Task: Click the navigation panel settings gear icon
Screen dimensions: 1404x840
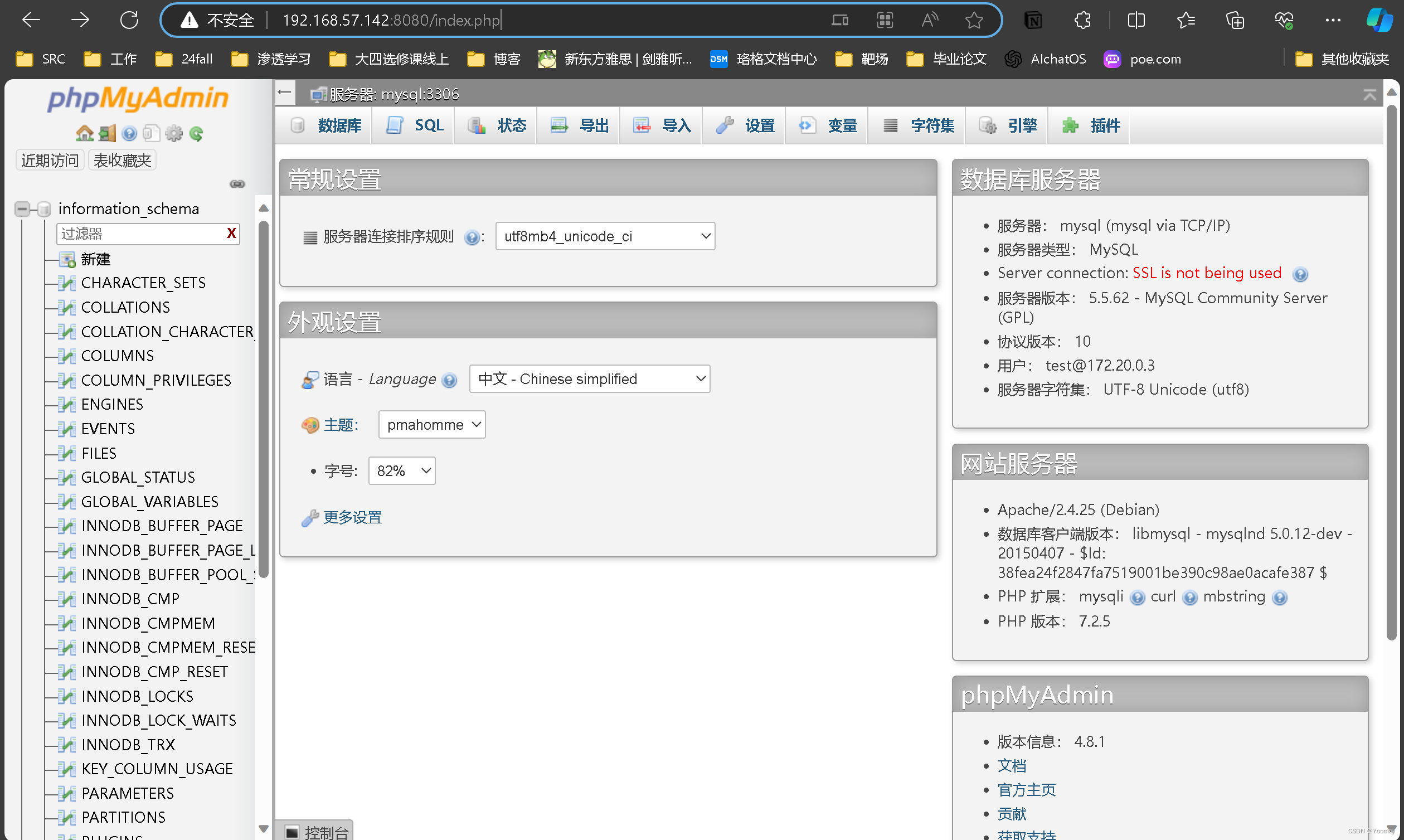Action: [x=174, y=134]
